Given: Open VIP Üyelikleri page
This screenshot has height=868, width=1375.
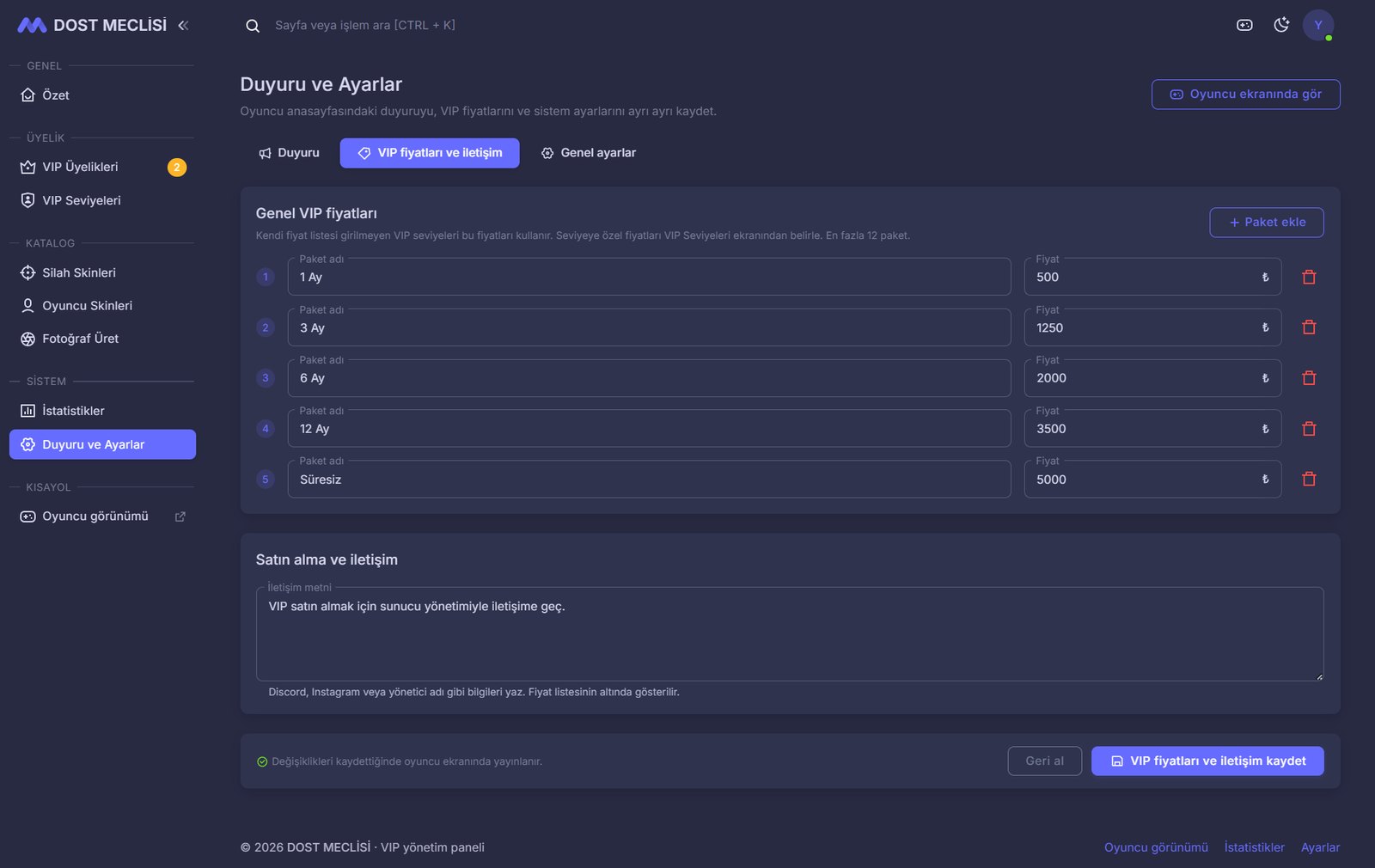Looking at the screenshot, I should (102, 167).
